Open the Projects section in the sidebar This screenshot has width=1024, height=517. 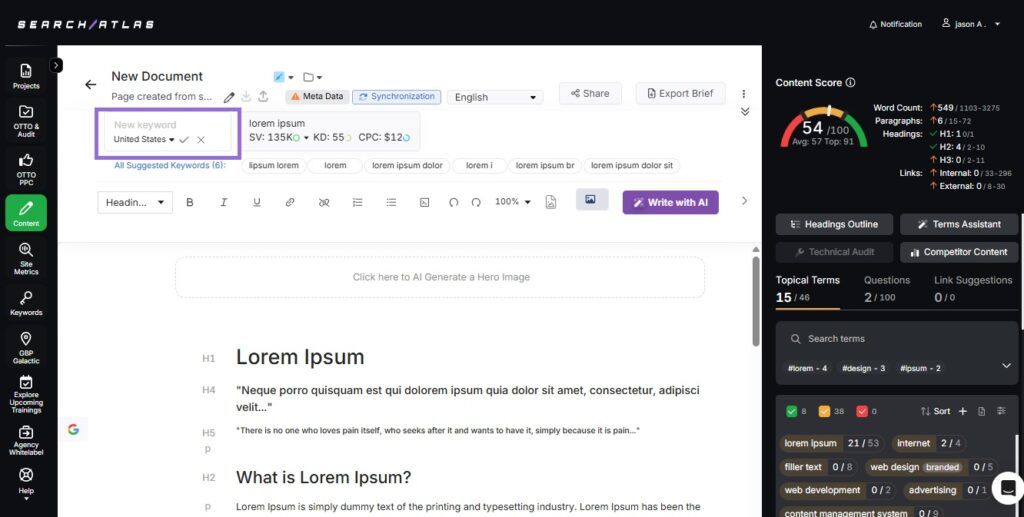click(x=26, y=76)
